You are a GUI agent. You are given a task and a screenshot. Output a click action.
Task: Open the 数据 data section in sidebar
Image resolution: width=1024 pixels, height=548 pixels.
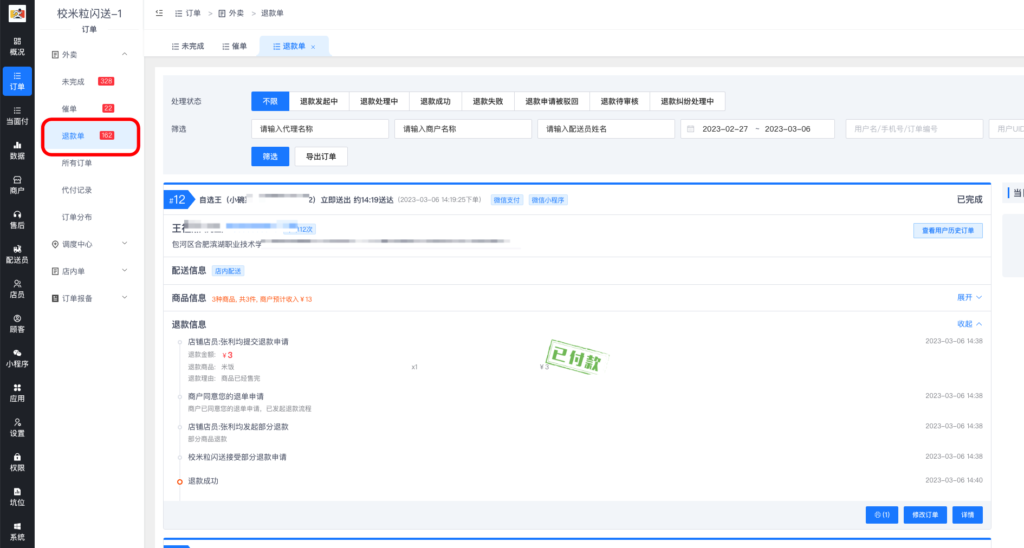point(17,150)
